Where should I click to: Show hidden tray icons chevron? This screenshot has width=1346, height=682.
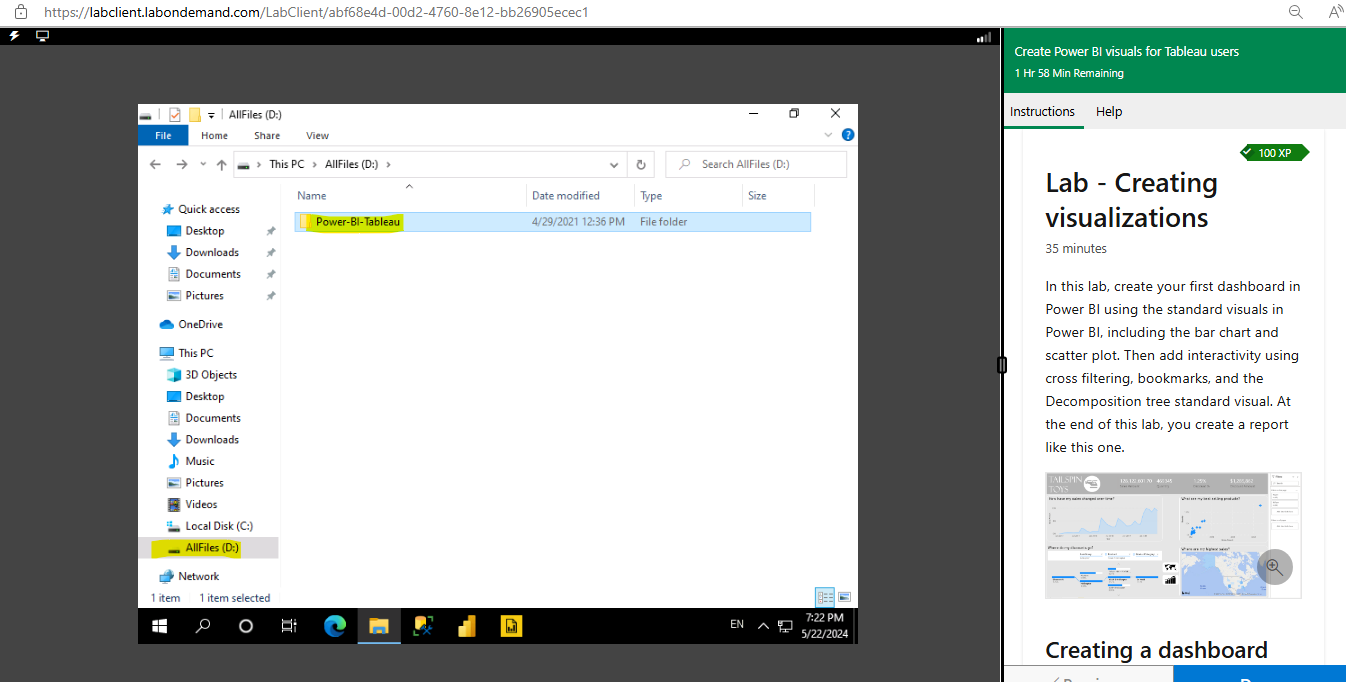(x=763, y=626)
